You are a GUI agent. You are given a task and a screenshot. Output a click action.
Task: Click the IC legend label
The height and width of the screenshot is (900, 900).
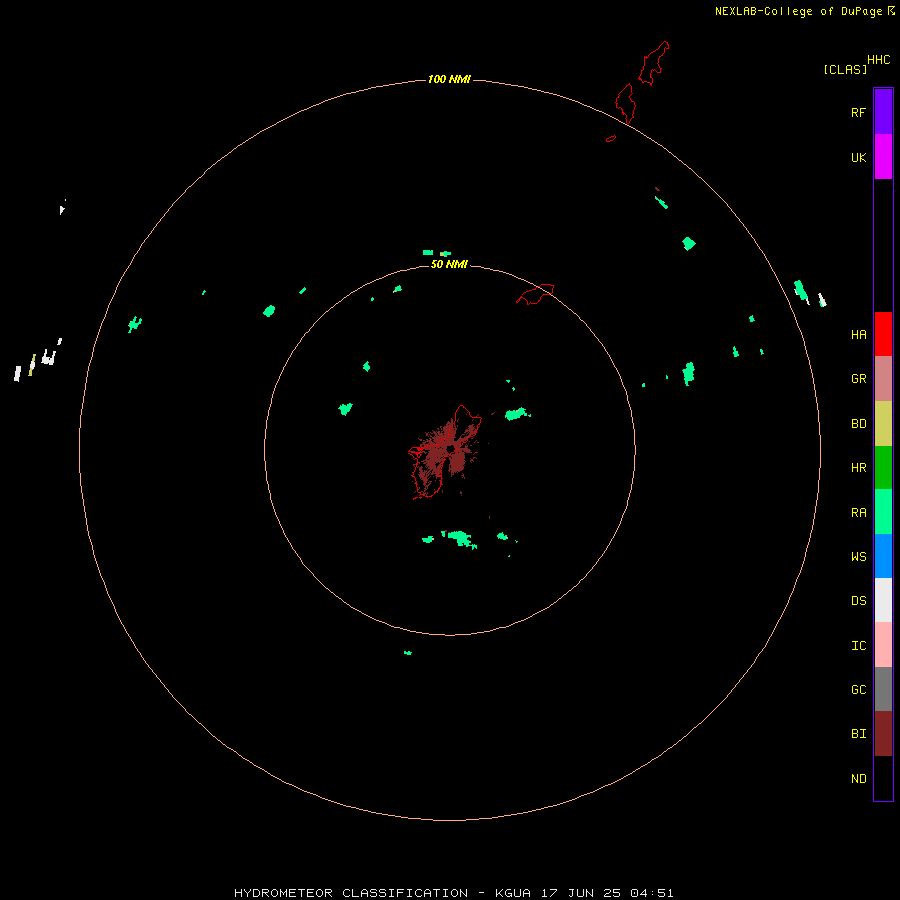point(858,645)
